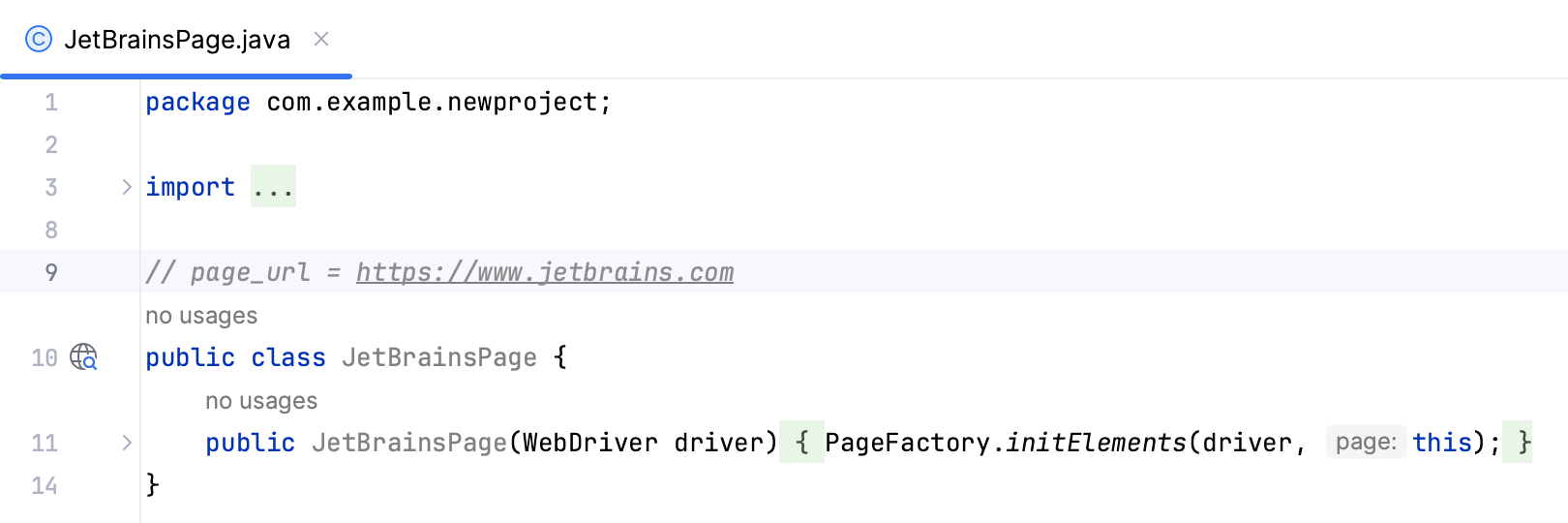The image size is (1568, 523).
Task: Click line number 9 in the gutter
Action: coord(51,272)
